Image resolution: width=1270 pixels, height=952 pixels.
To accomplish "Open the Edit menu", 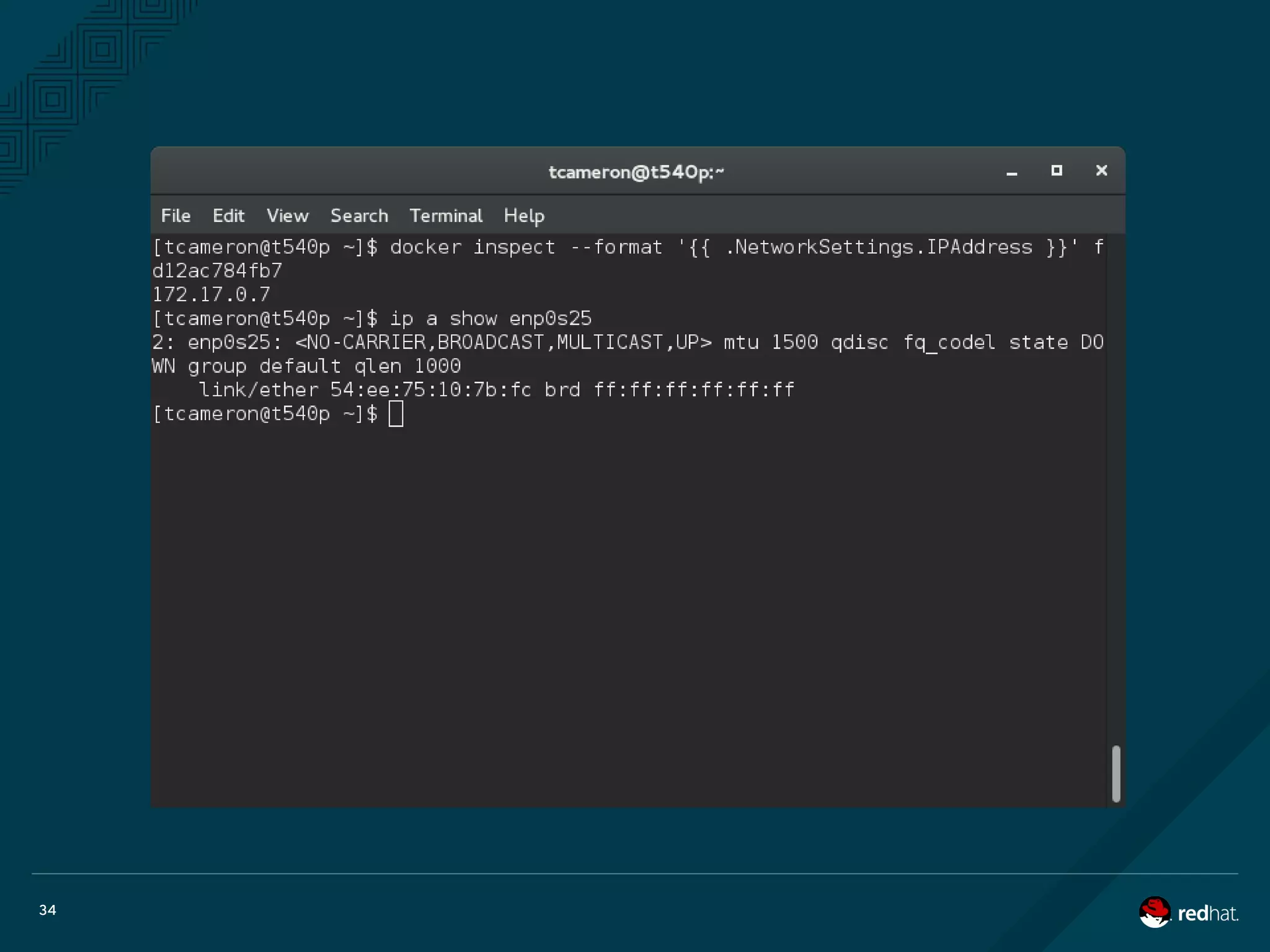I will click(x=228, y=216).
